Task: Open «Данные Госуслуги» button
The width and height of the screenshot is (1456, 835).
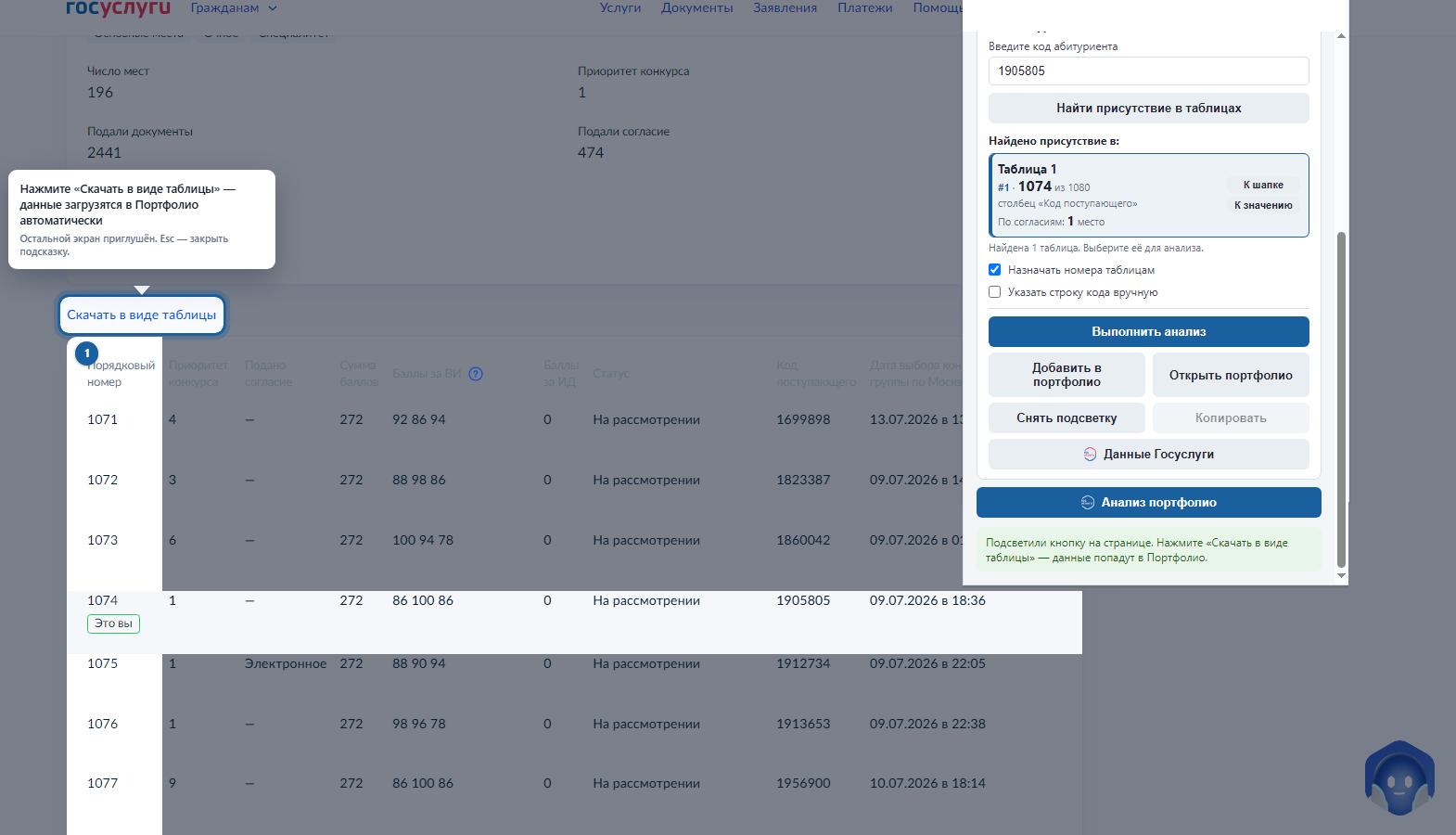Action: [x=1149, y=455]
